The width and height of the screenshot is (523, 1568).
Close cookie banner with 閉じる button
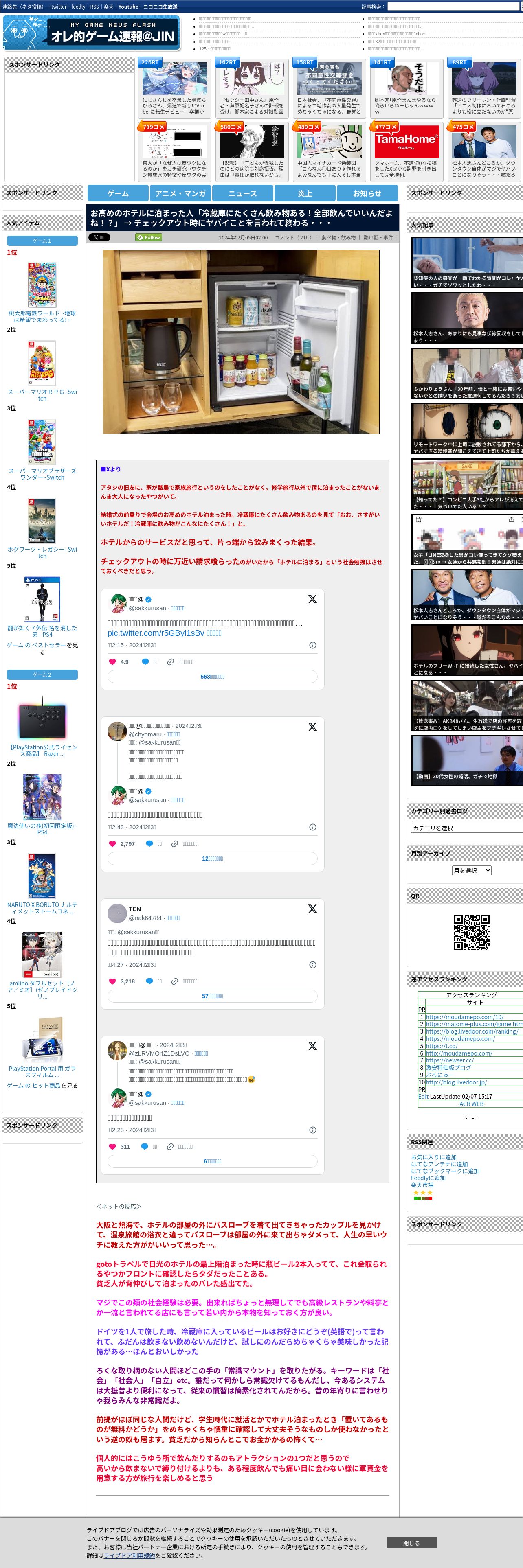point(411,1543)
